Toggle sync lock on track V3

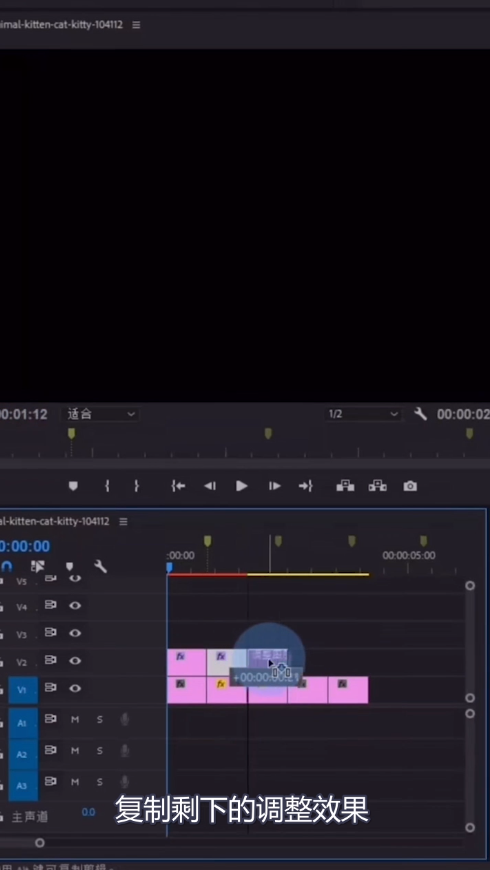(51, 633)
